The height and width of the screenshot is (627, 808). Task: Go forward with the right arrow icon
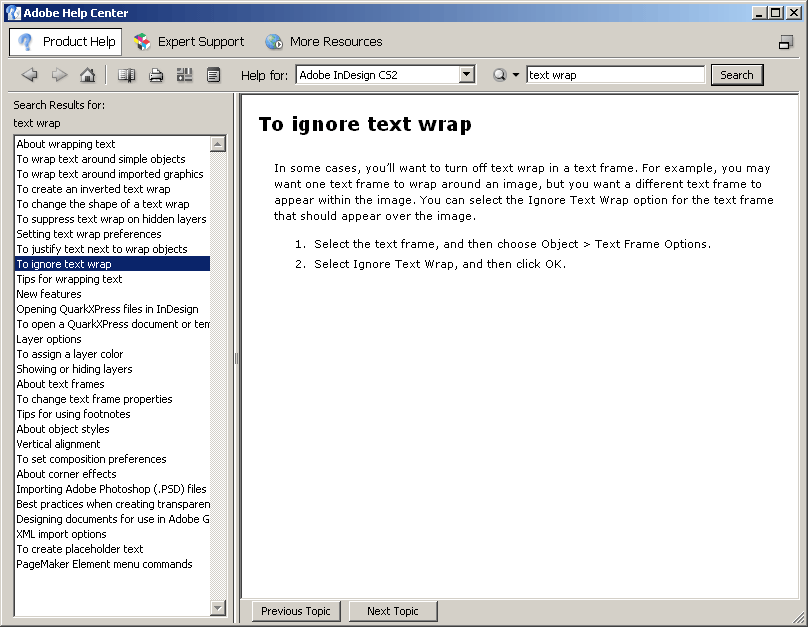tap(59, 75)
